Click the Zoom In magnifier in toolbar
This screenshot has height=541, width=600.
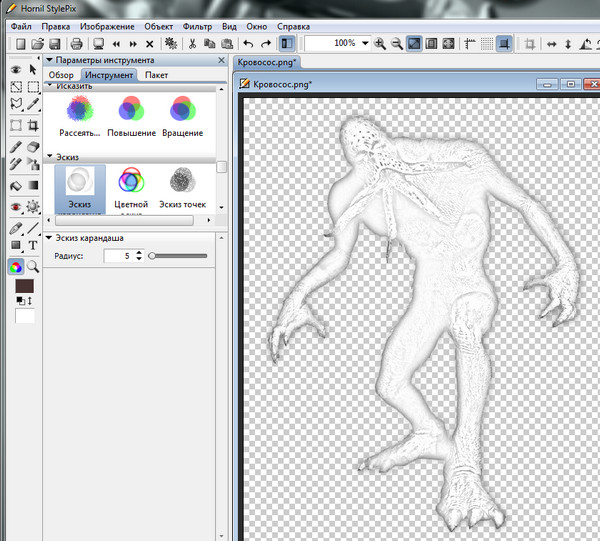(x=380, y=44)
